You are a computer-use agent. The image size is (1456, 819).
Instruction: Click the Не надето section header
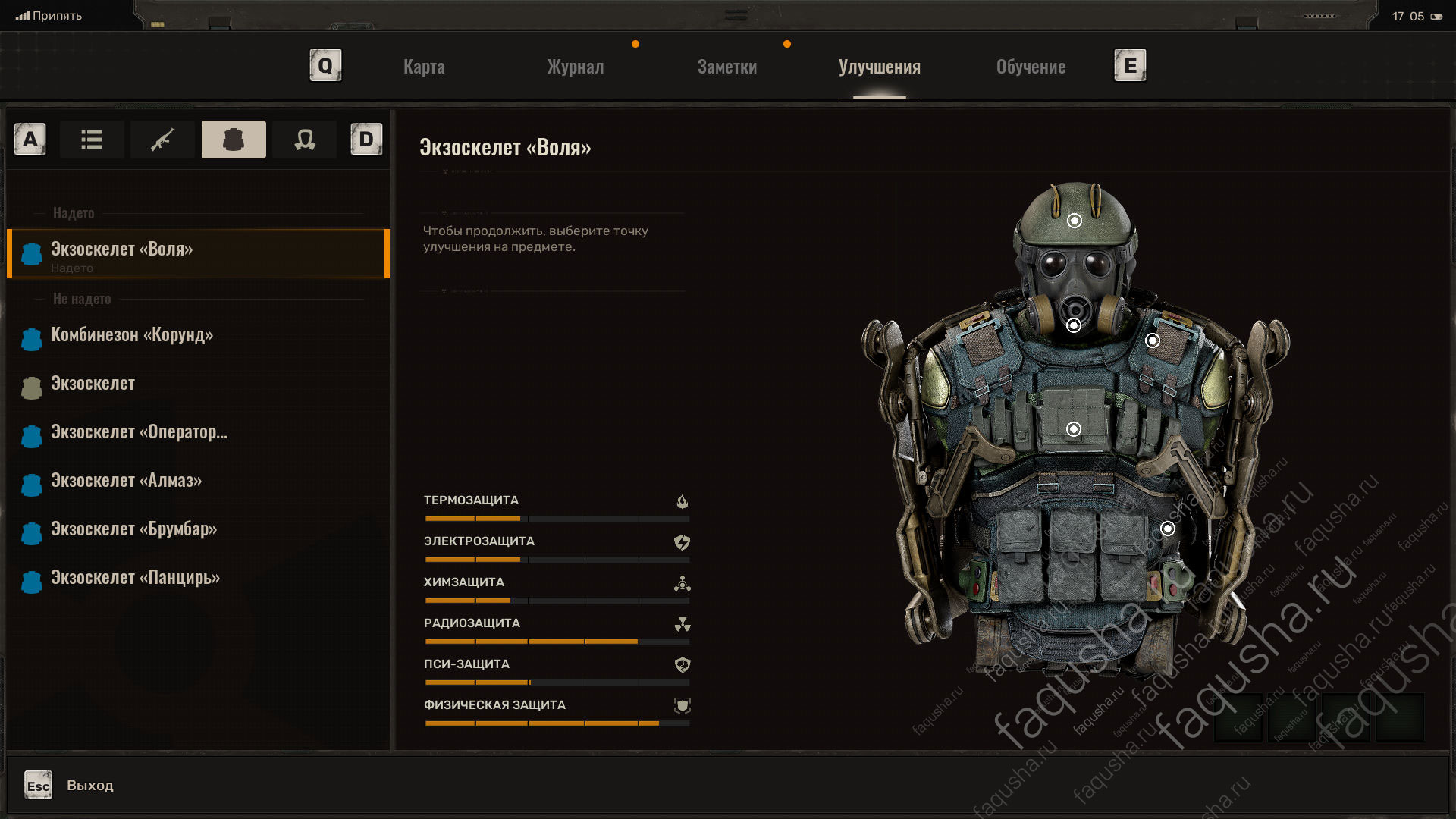tap(82, 299)
